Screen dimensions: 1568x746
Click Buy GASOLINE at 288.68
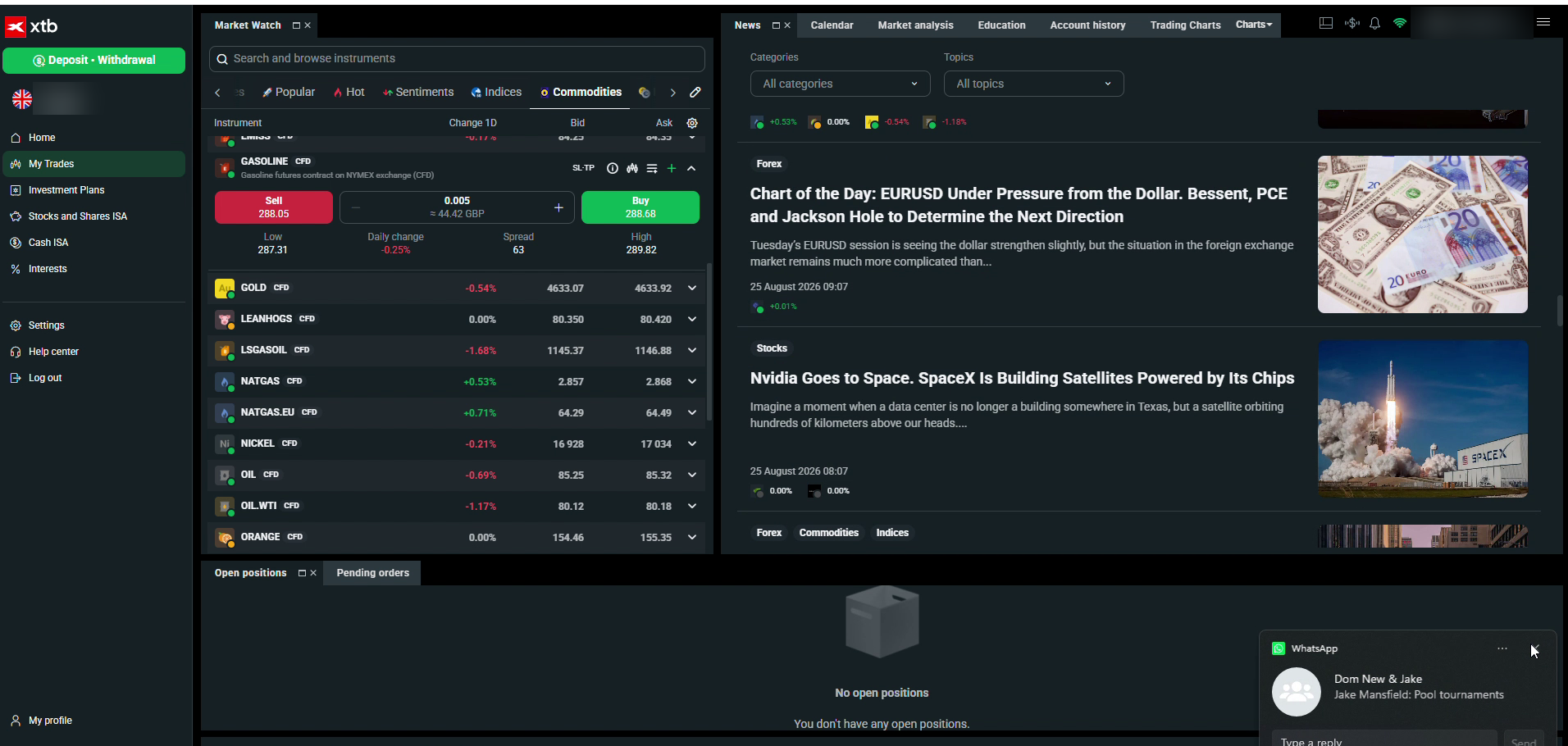pyautogui.click(x=640, y=207)
